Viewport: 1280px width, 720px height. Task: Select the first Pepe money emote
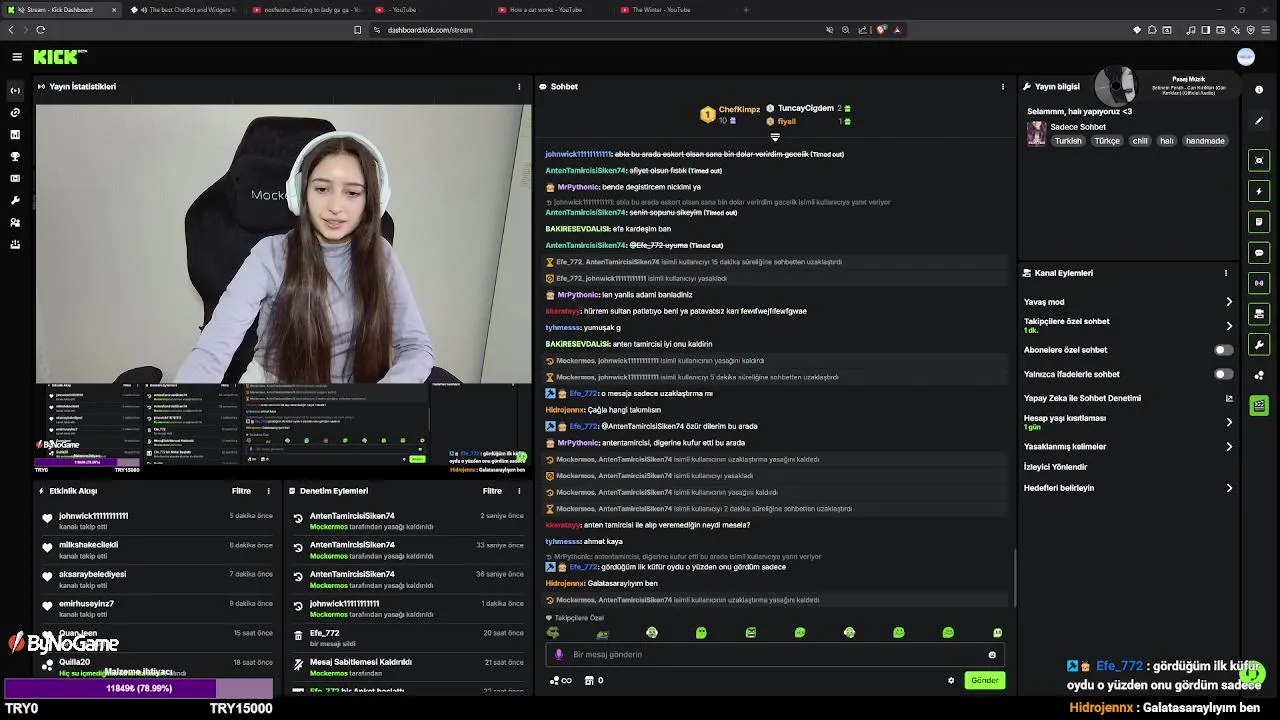[x=553, y=633]
